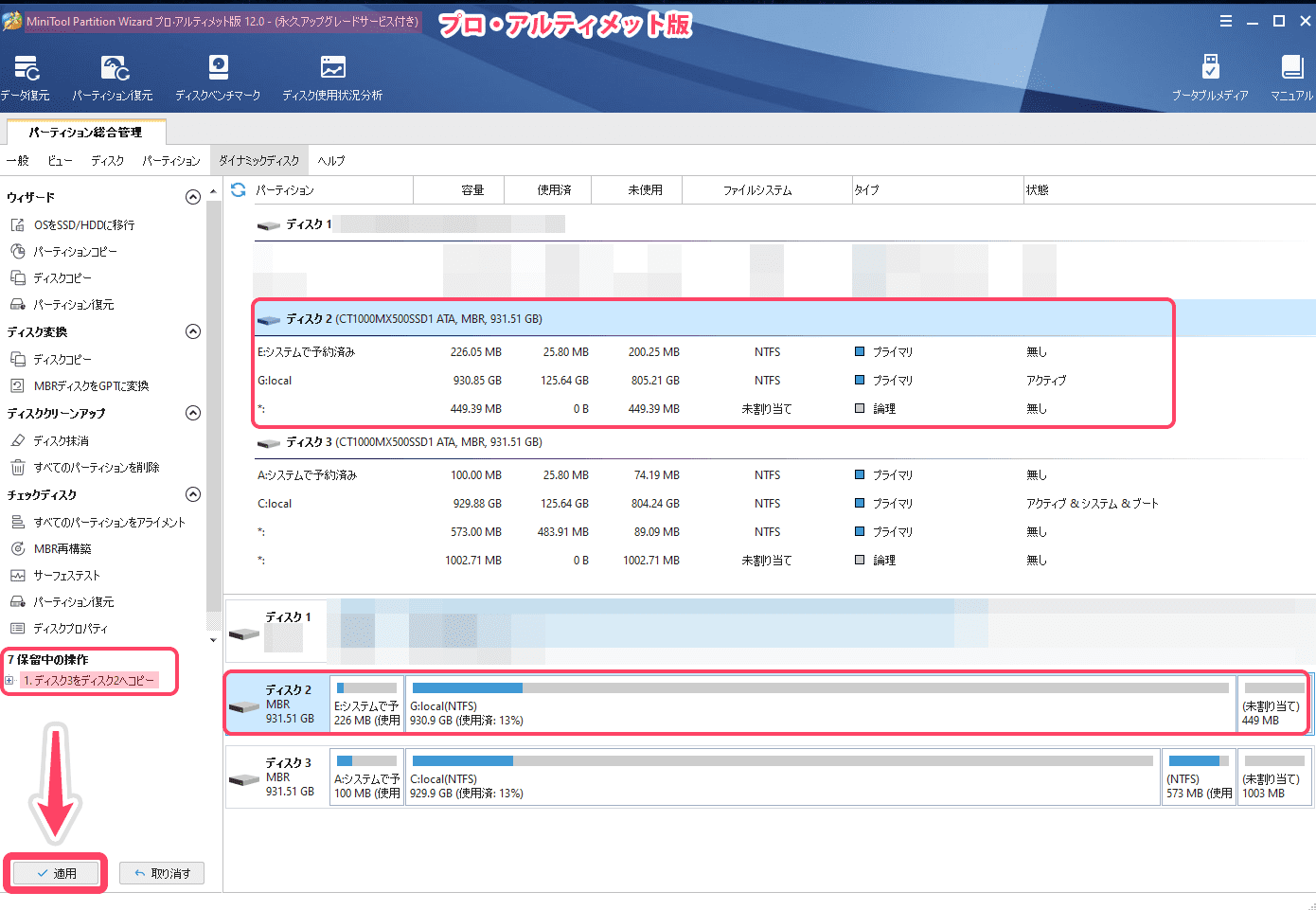Open ディスクプロパティ

click(x=71, y=628)
